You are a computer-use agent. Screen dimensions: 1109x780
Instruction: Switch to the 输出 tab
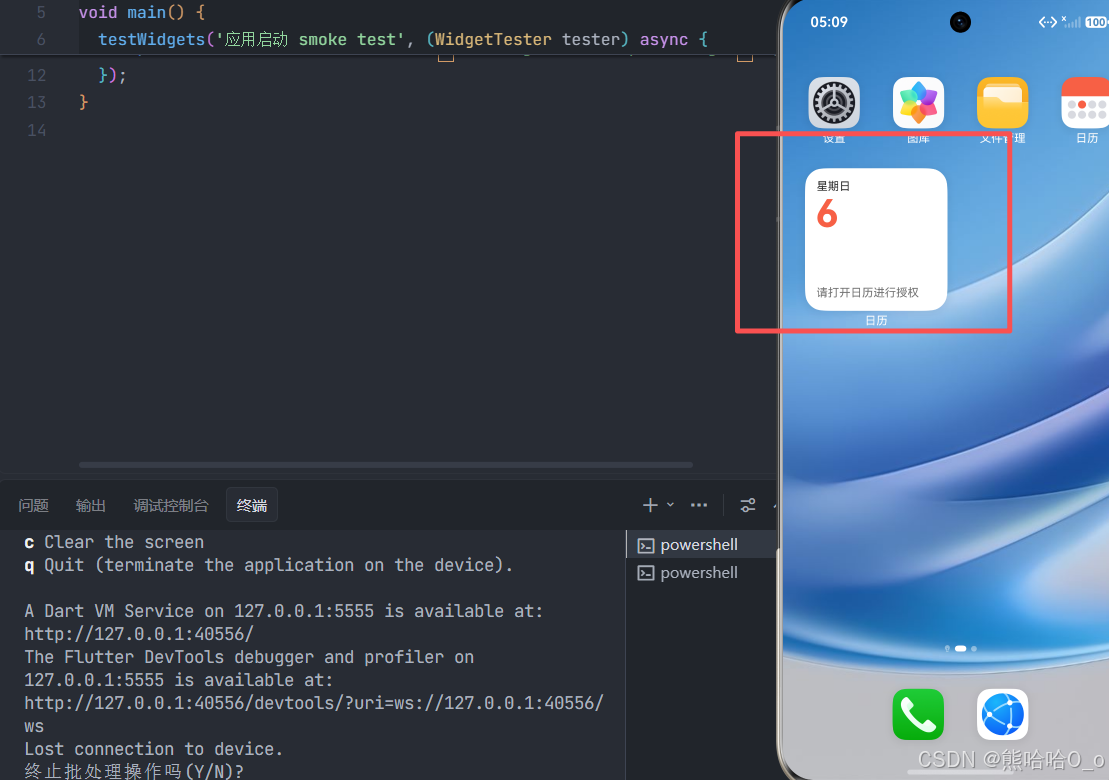click(x=91, y=506)
